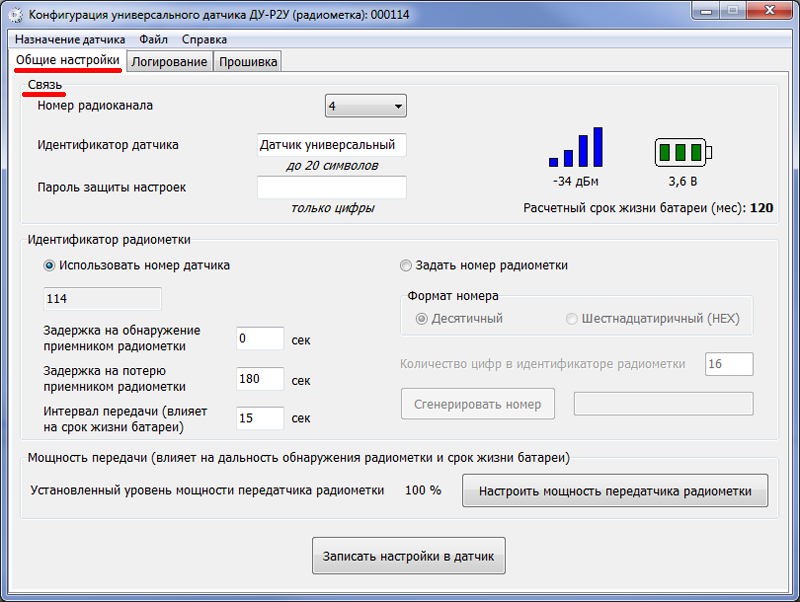The width and height of the screenshot is (800, 602).
Task: Open the 'Назначение датчика' menu
Action: coord(70,39)
